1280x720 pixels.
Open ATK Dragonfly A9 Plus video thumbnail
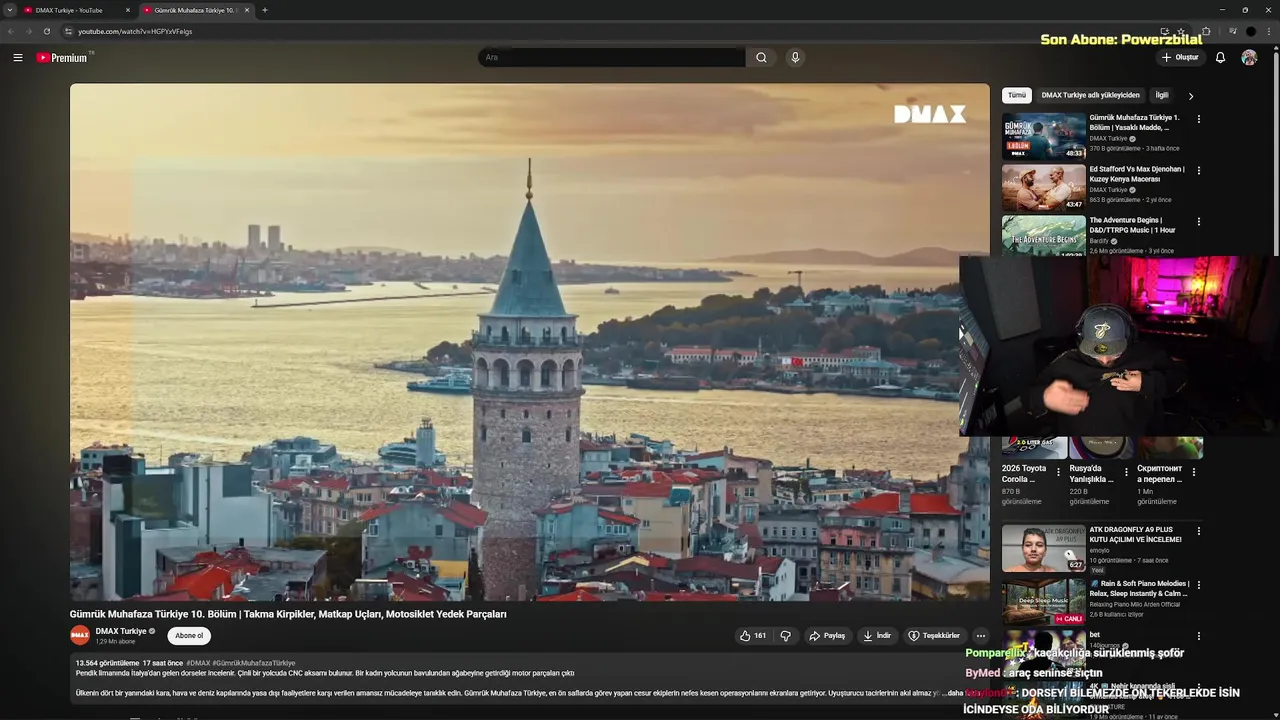(x=1044, y=548)
